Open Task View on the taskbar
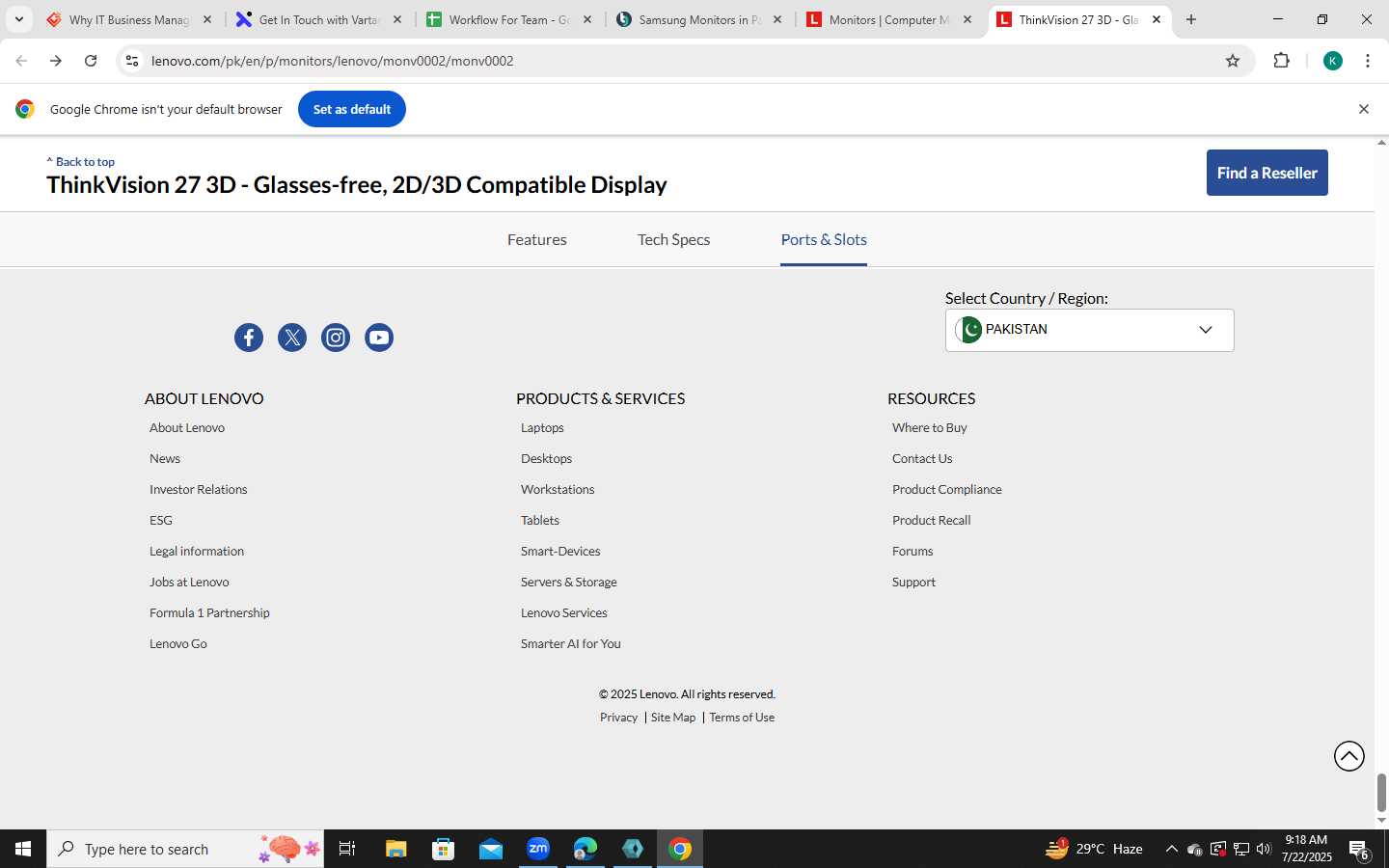The height and width of the screenshot is (868, 1389). pos(347,849)
